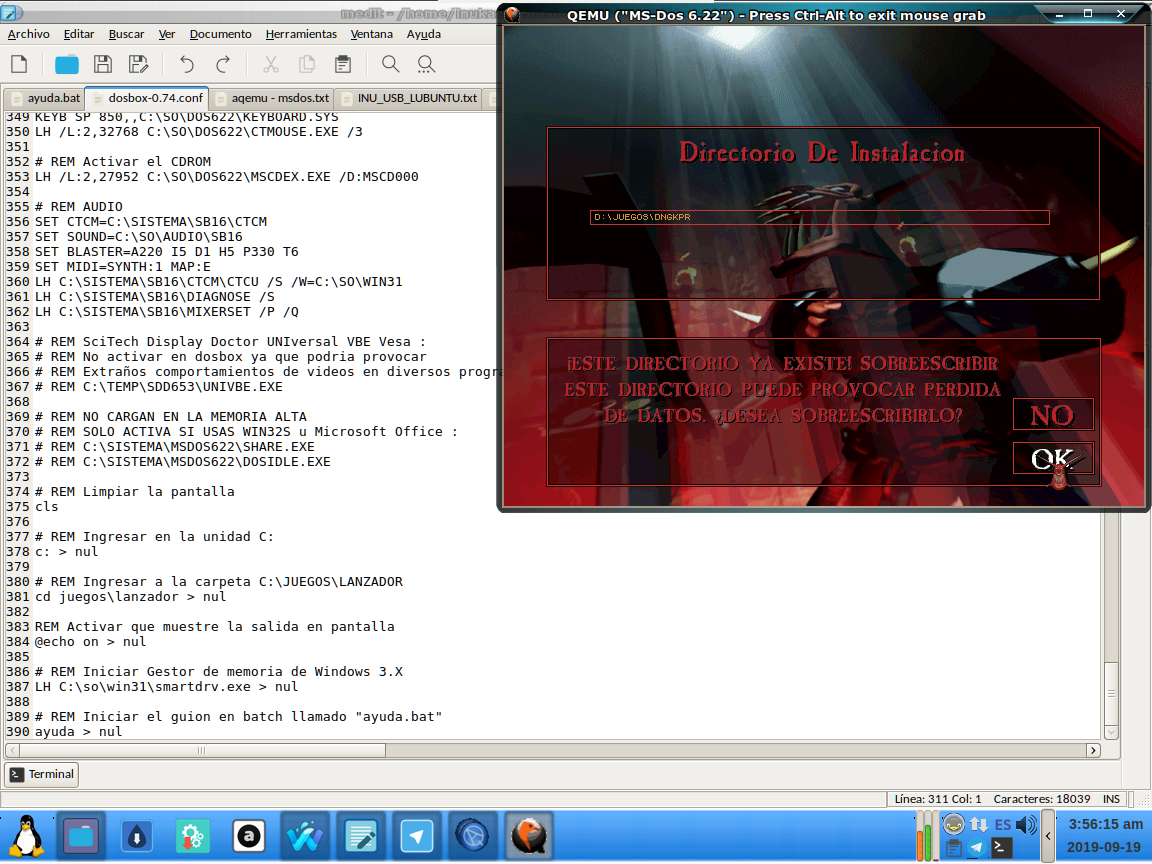
Task: Switch to medit editor taskbar icon
Action: pos(361,836)
